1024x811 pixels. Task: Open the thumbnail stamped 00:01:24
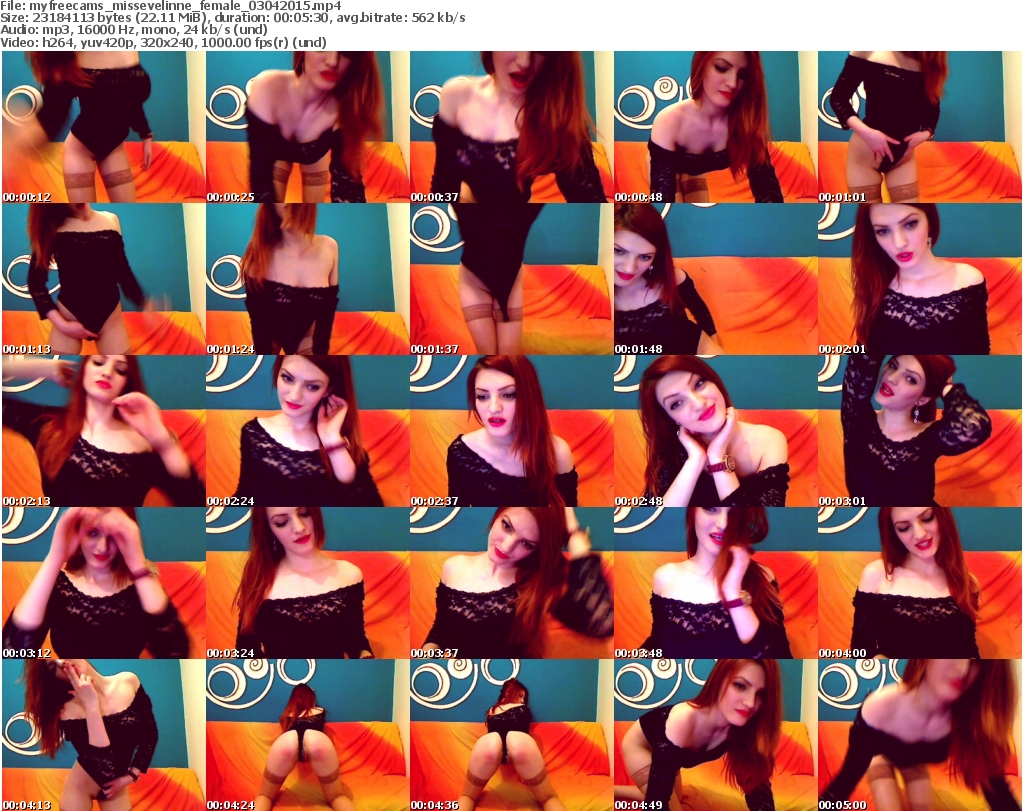[308, 279]
